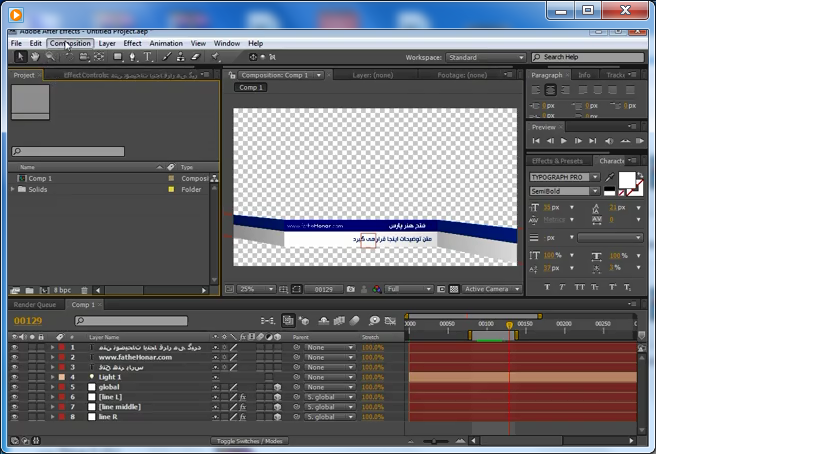
Task: Center align text in Paragraph panel
Action: point(550,90)
